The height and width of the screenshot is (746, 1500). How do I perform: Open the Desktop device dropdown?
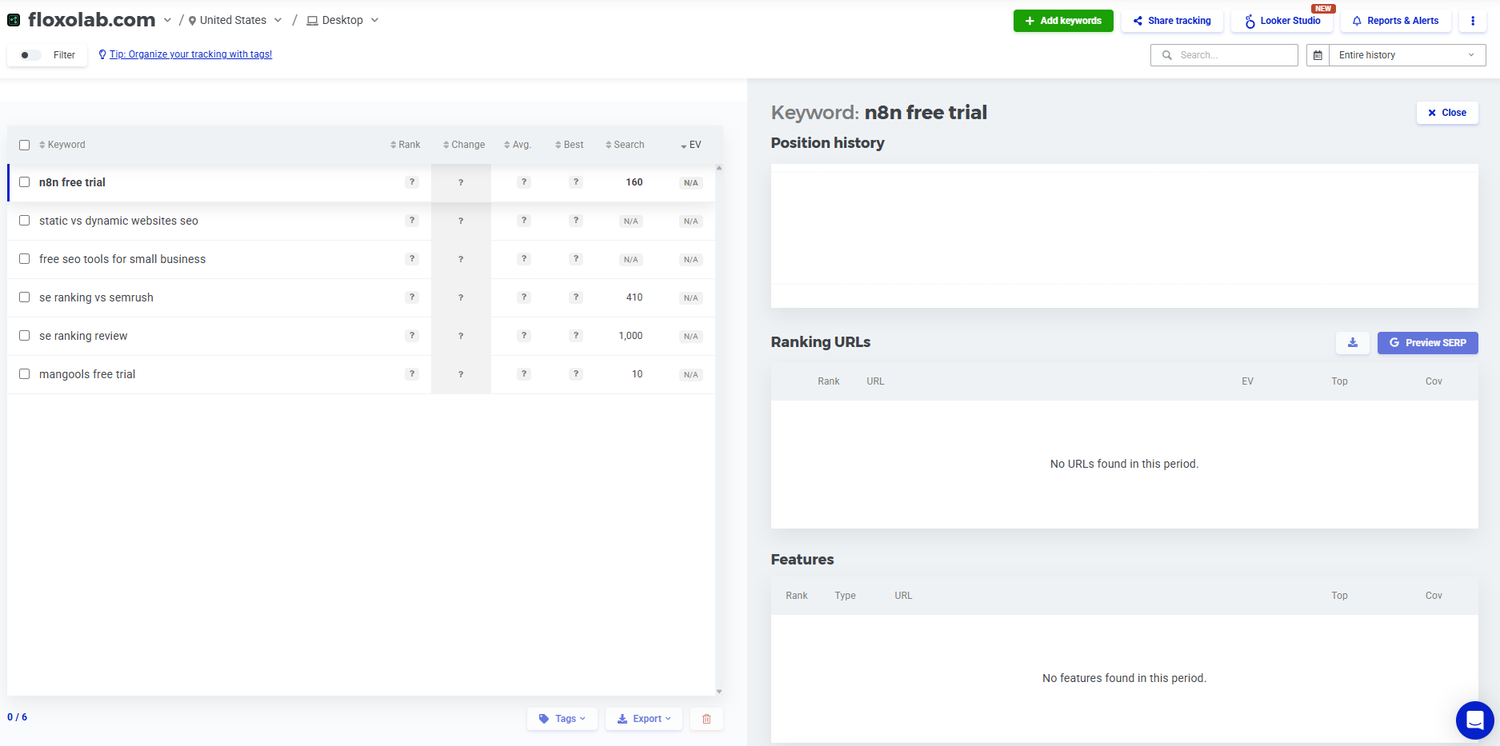(342, 20)
